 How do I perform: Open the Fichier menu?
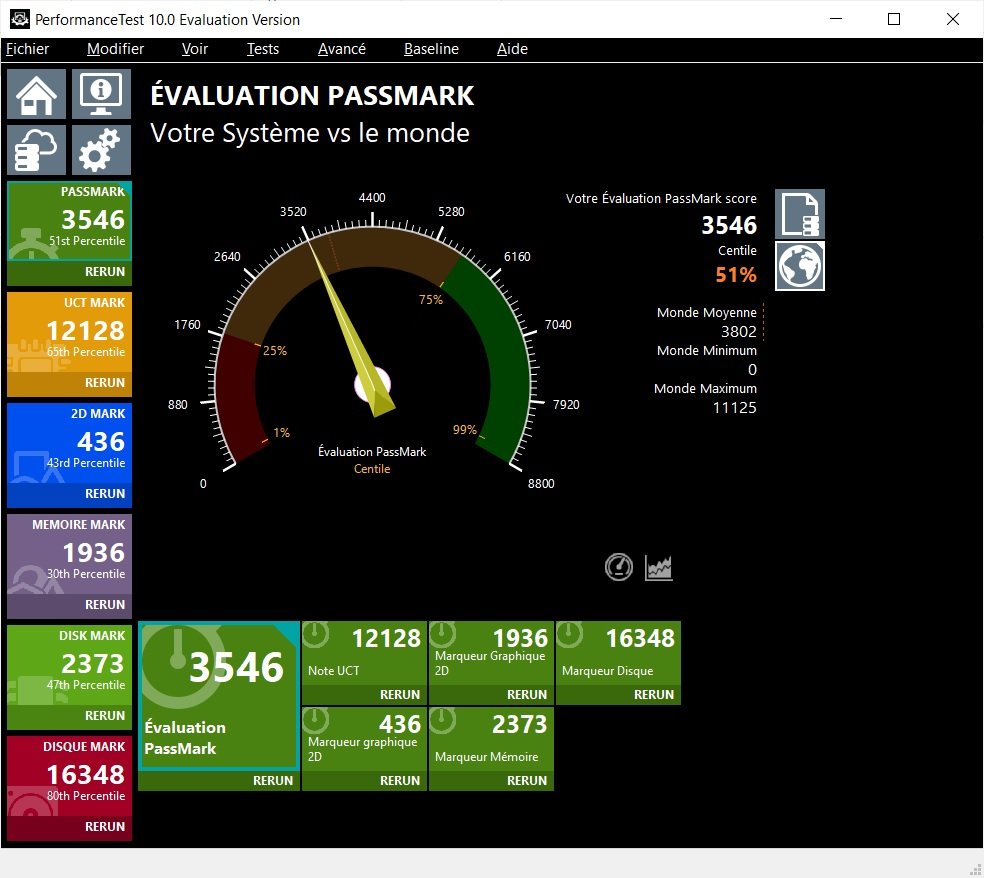(27, 49)
